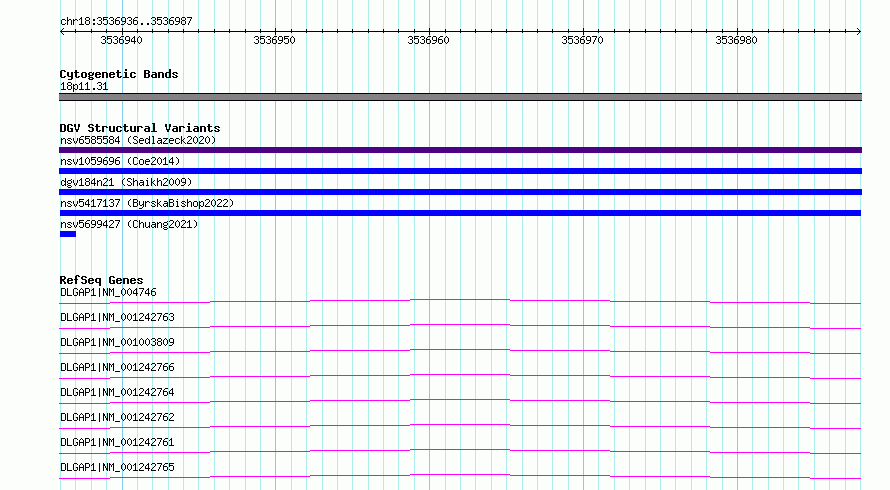
Task: Click ruler position 3536980
Action: pos(736,40)
